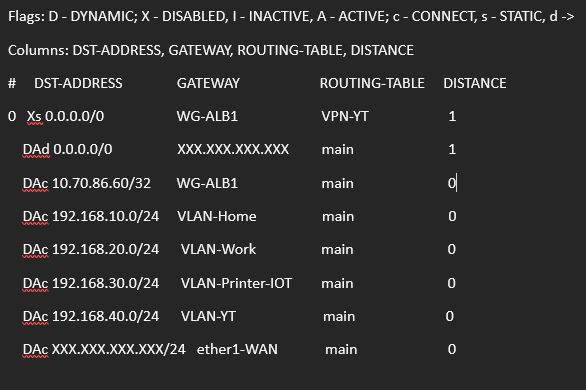The height and width of the screenshot is (390, 586).
Task: Click the distance value next to text cursor
Action: (451, 183)
